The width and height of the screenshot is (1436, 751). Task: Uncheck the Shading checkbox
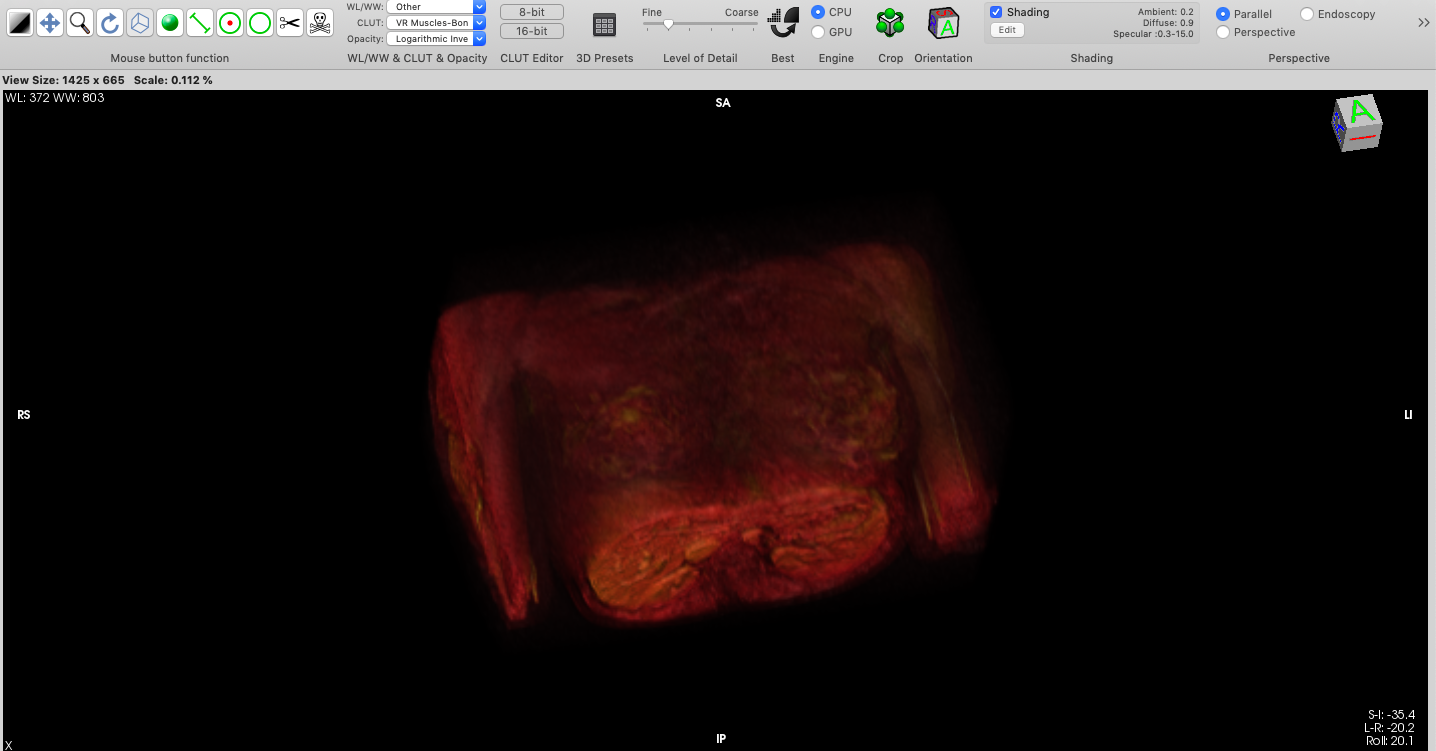pyautogui.click(x=996, y=12)
